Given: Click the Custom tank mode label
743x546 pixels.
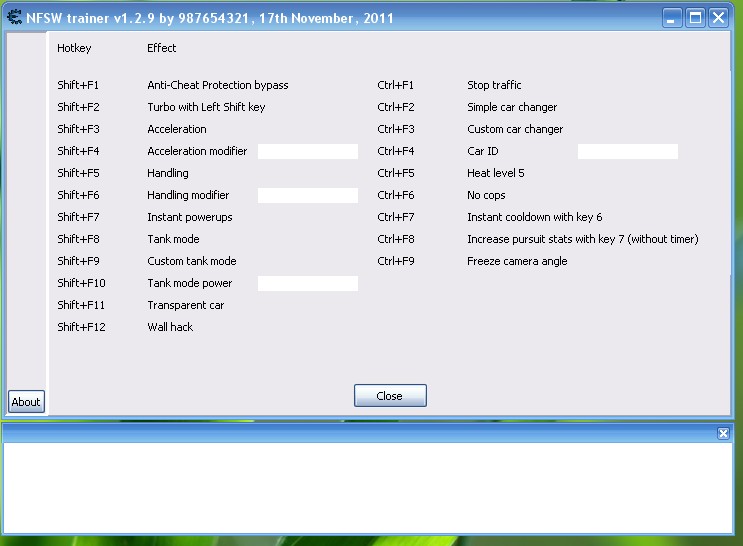Looking at the screenshot, I should click(x=191, y=261).
